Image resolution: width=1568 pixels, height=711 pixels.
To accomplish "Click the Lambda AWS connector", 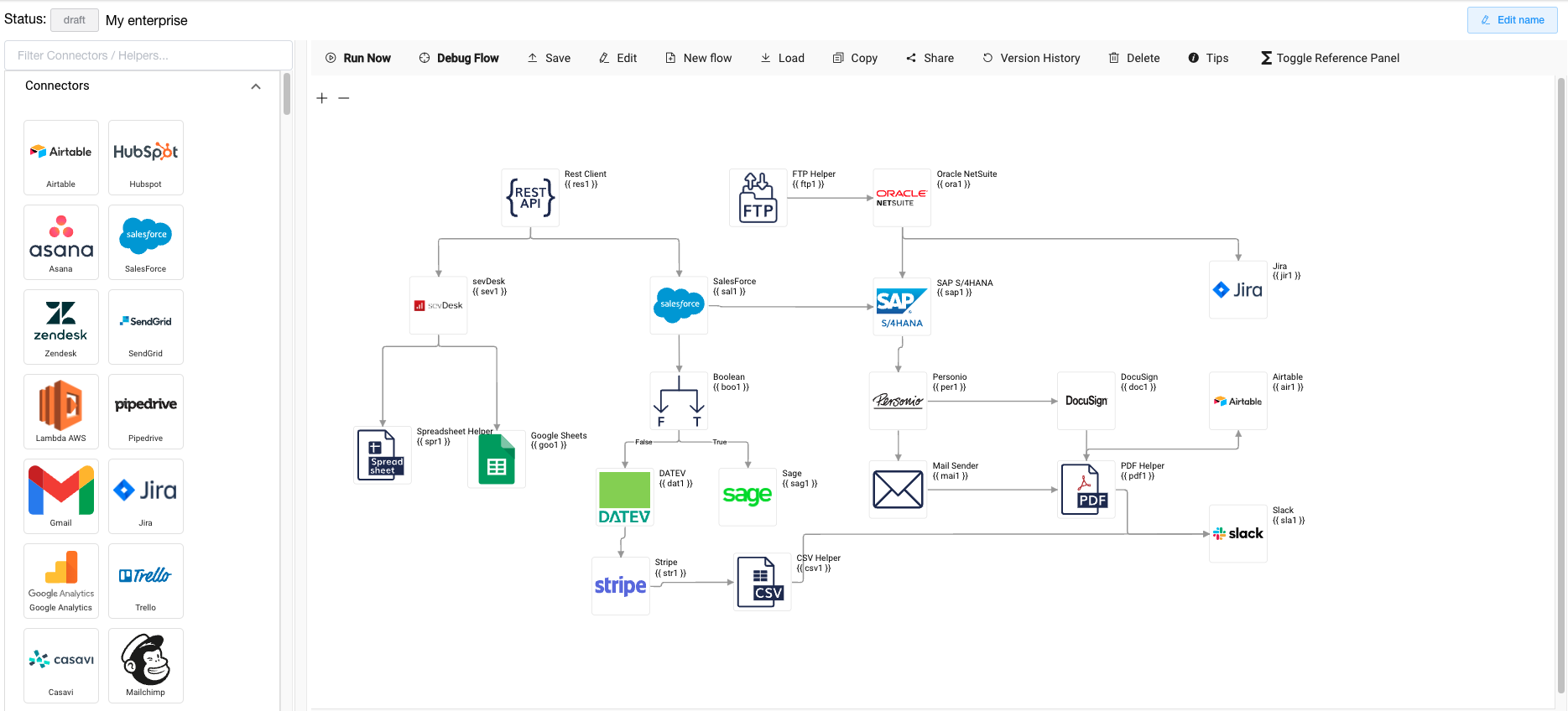I will click(61, 412).
